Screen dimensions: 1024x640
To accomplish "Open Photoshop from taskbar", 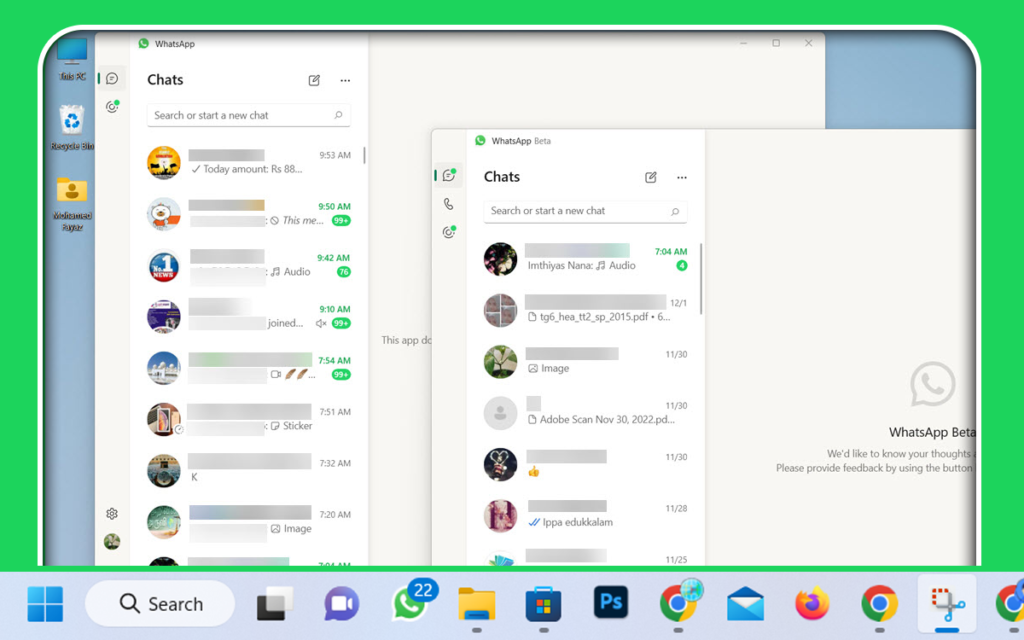I will point(611,602).
